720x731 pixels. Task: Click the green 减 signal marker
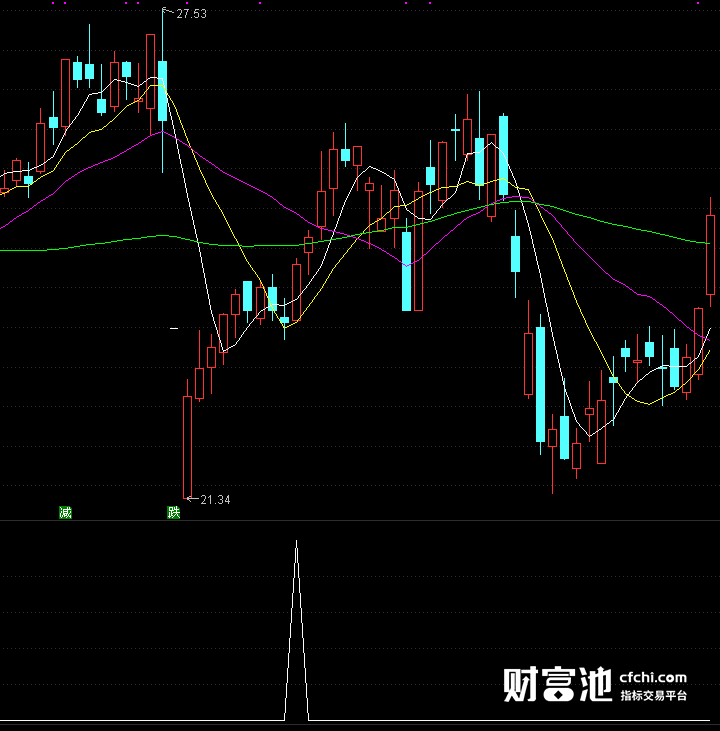65,512
